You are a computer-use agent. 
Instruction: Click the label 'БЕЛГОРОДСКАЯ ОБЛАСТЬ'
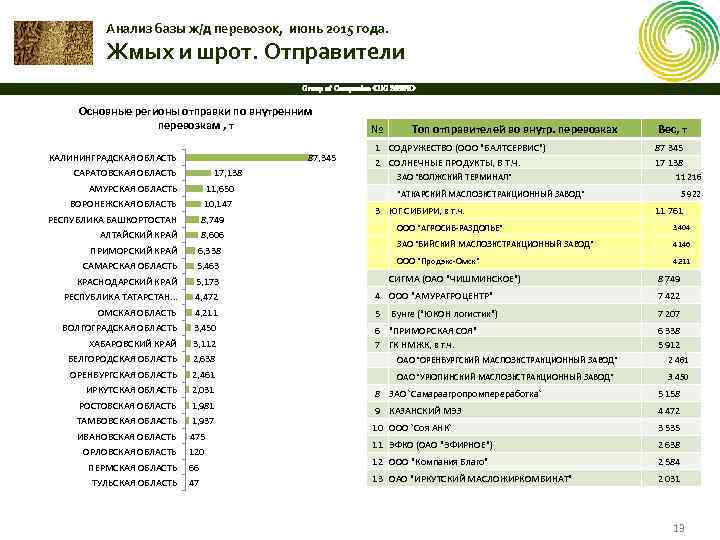123,359
